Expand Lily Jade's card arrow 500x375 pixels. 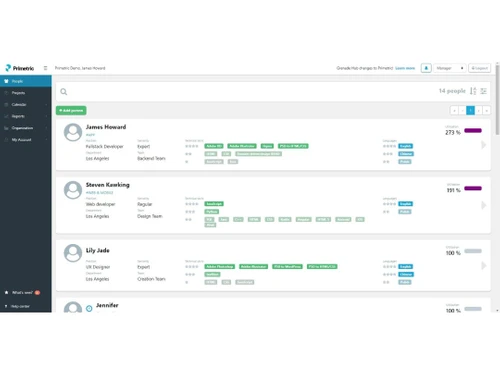tap(483, 265)
